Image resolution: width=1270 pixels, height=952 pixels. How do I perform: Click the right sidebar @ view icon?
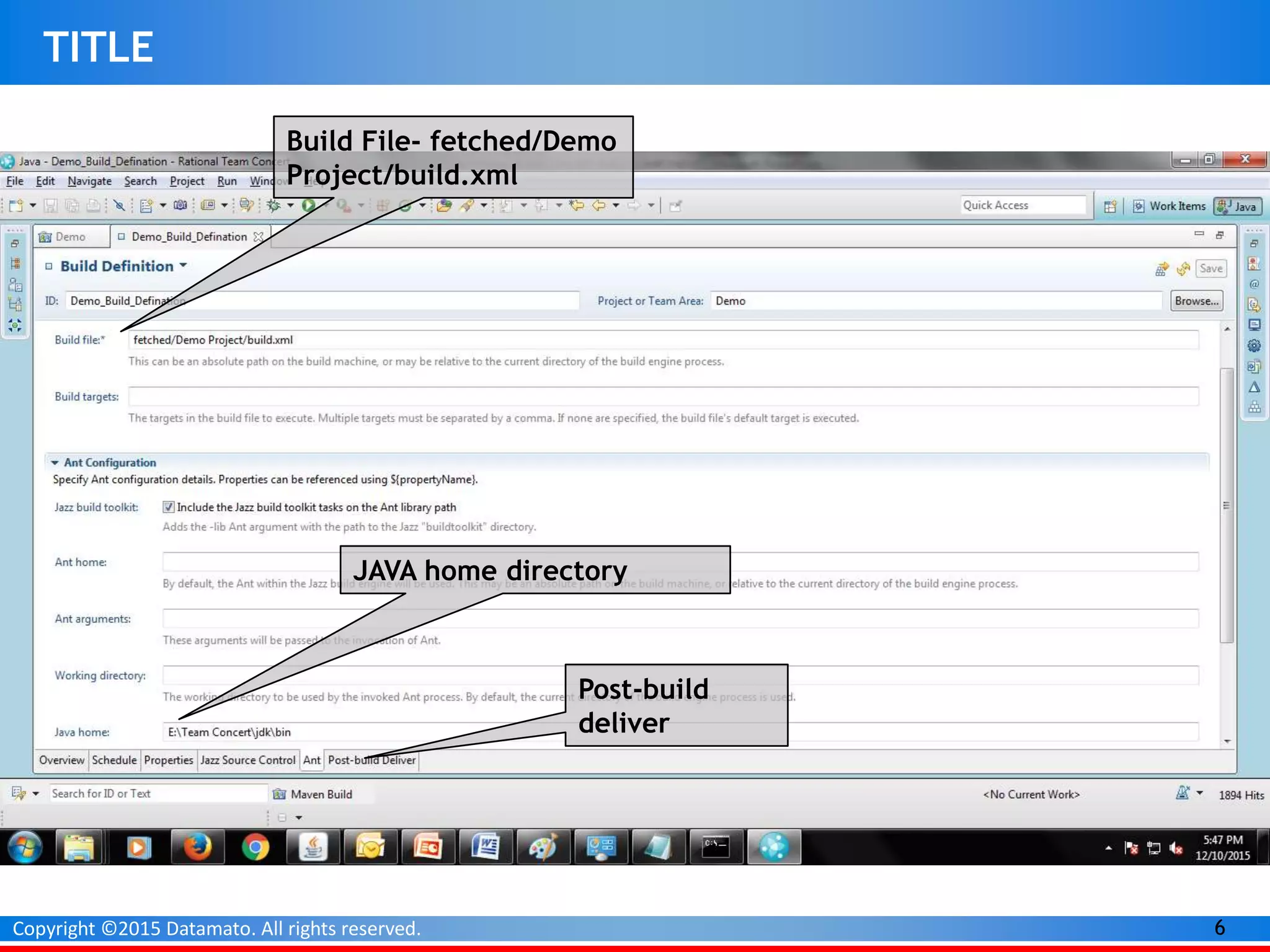pos(1254,284)
